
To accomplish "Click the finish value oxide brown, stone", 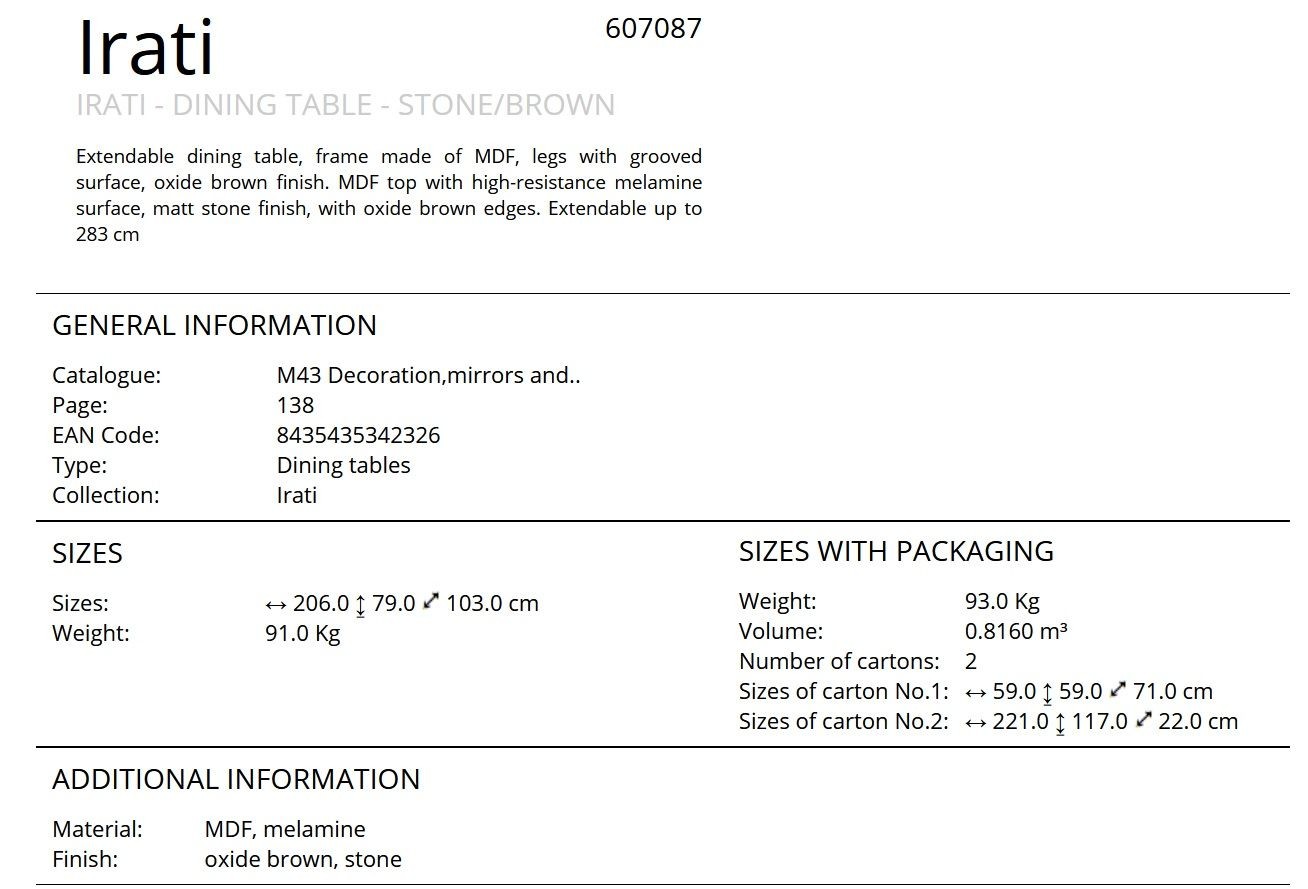I will click(x=303, y=860).
